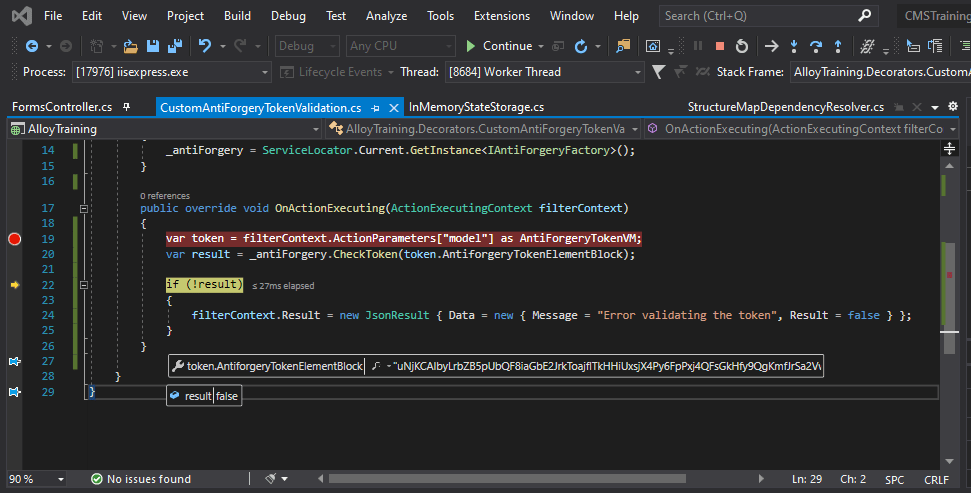
Task: Click the SPC indentation indicator
Action: click(x=894, y=479)
